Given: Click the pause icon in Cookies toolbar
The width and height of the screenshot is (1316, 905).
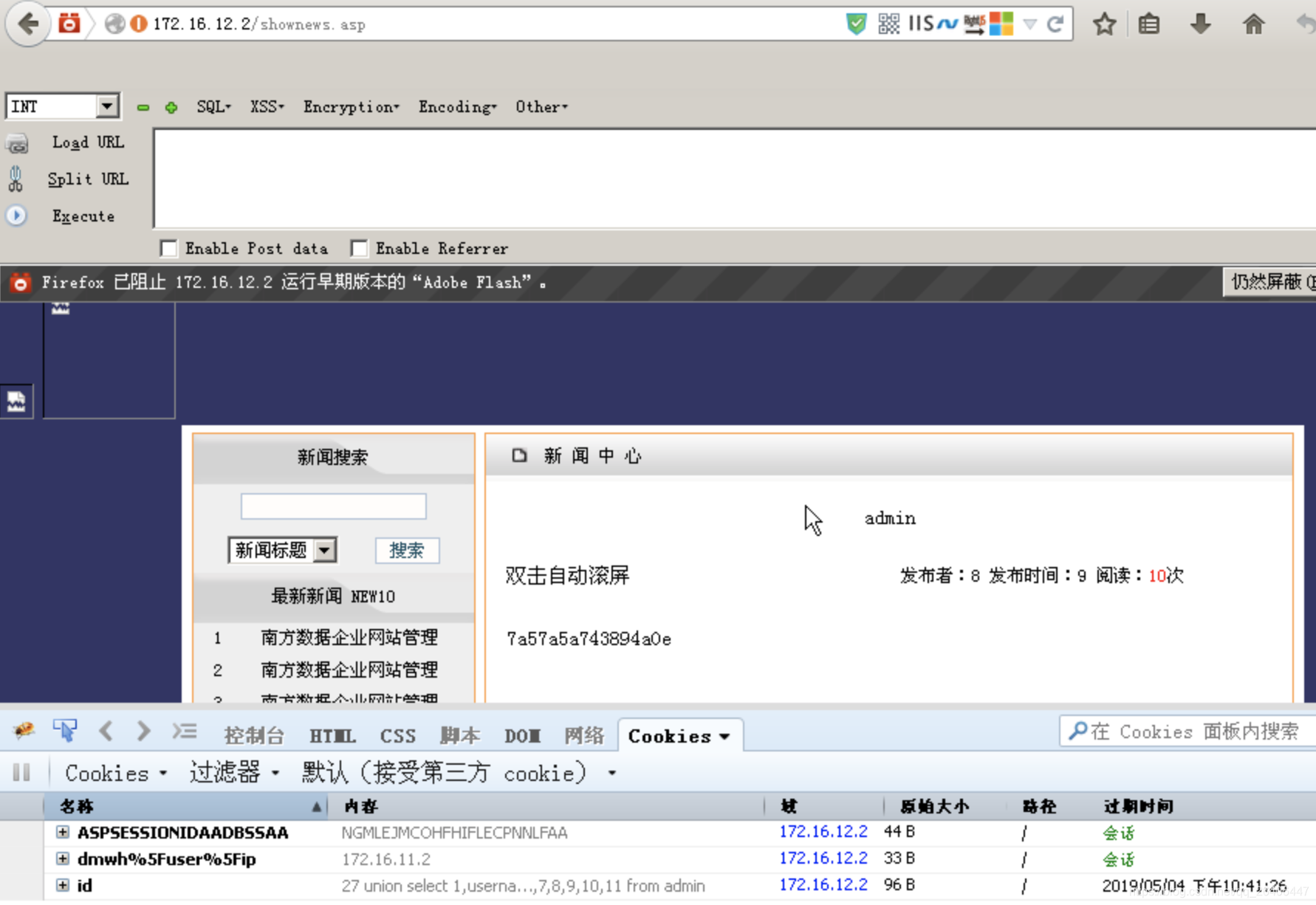Looking at the screenshot, I should (x=21, y=773).
